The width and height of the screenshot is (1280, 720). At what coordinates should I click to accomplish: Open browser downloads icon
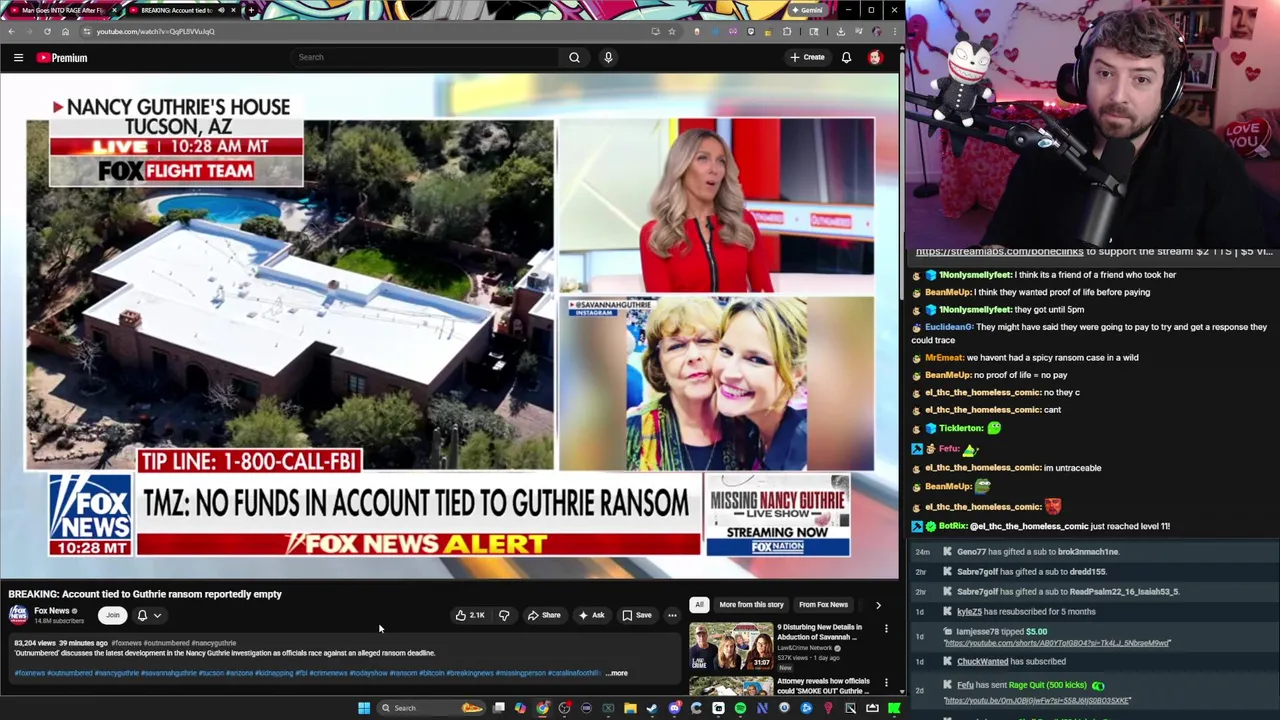840,31
